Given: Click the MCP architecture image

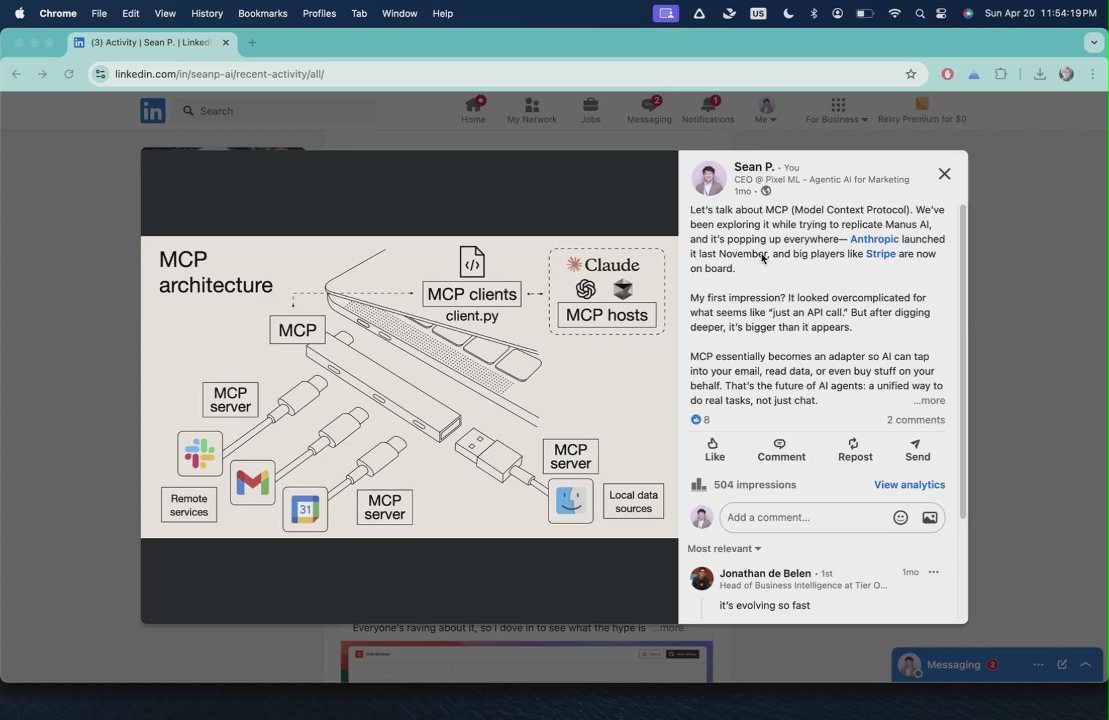Looking at the screenshot, I should [x=410, y=387].
